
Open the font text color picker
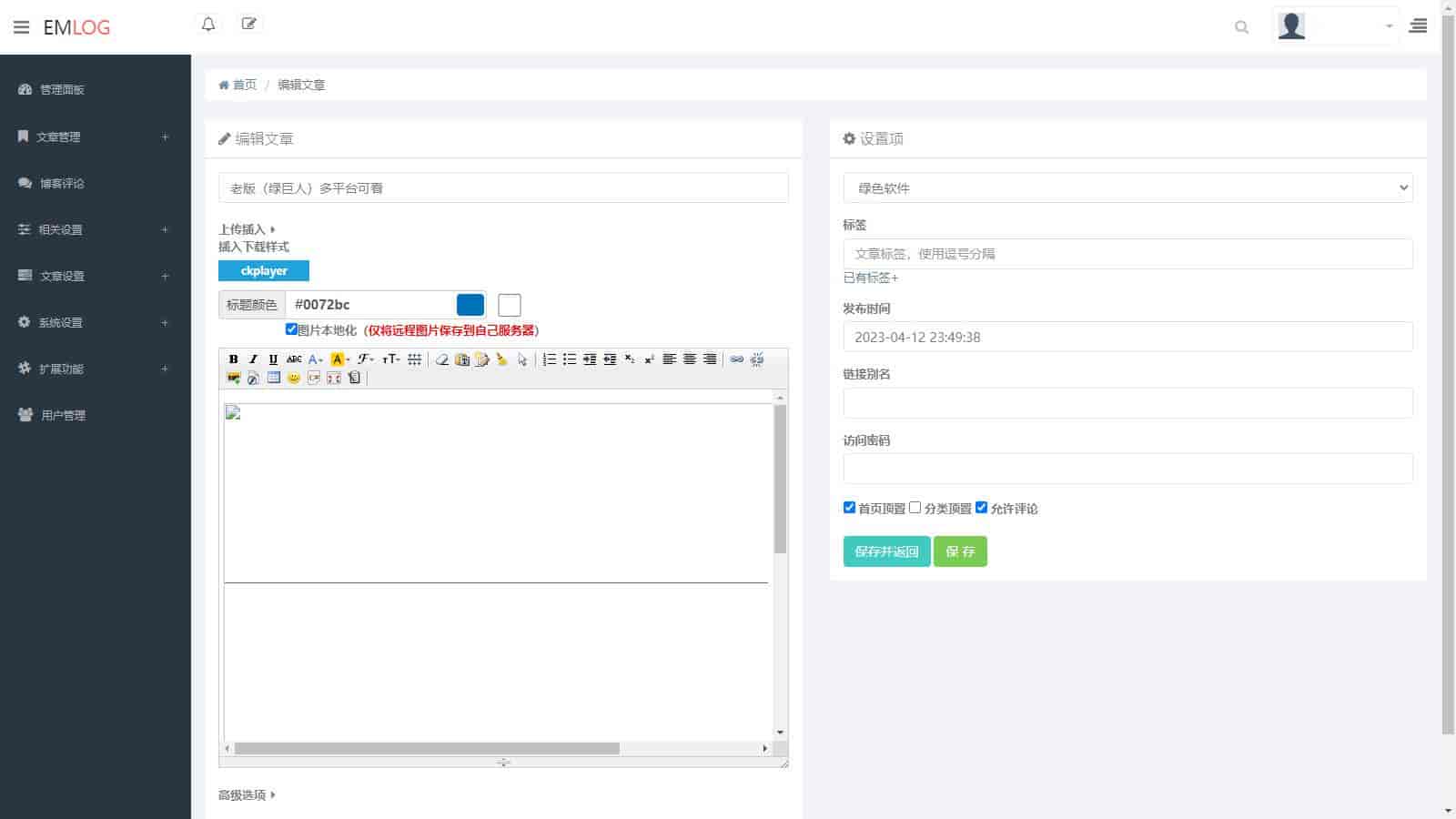[315, 359]
